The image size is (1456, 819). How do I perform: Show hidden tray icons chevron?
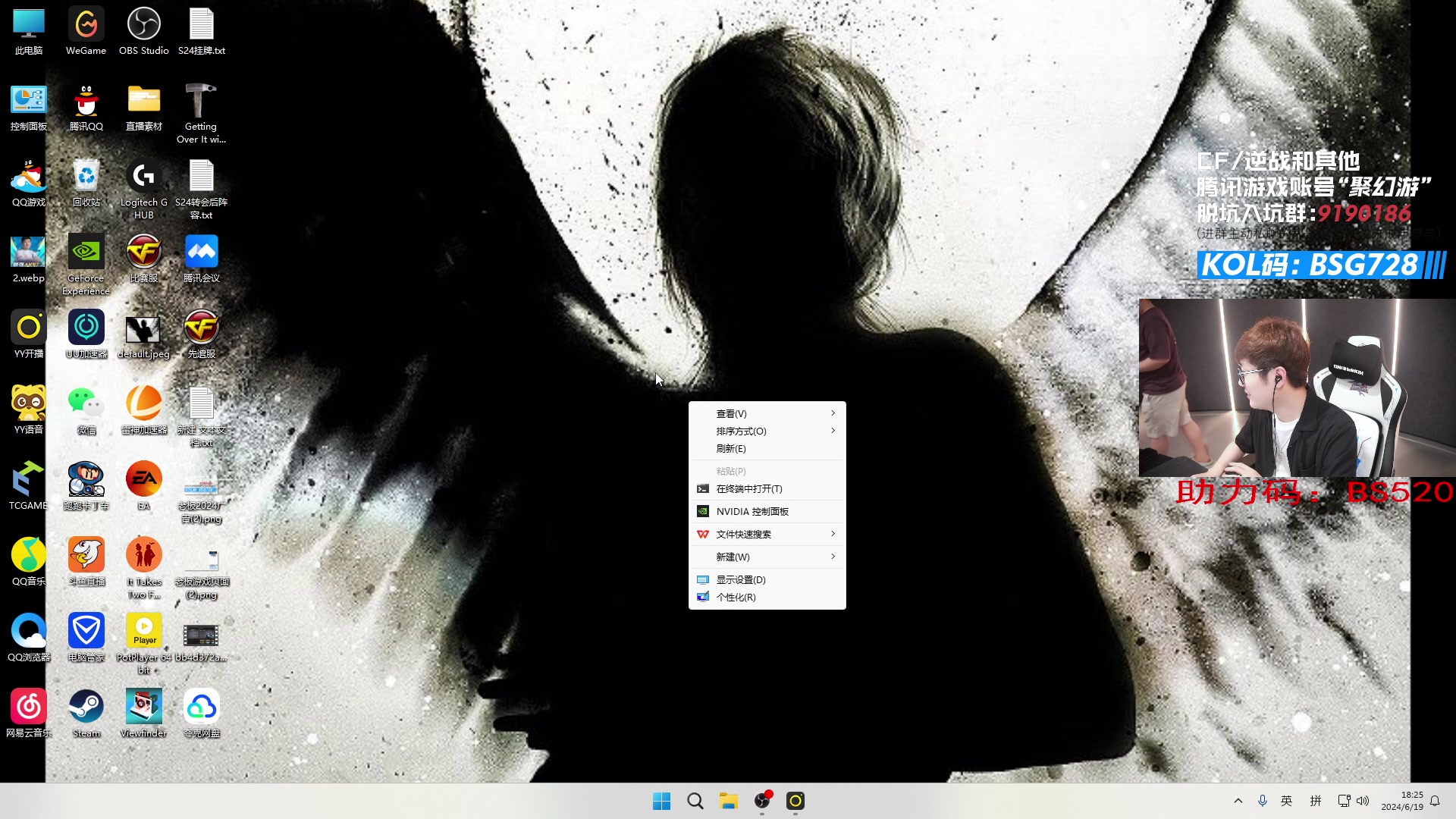(x=1238, y=801)
